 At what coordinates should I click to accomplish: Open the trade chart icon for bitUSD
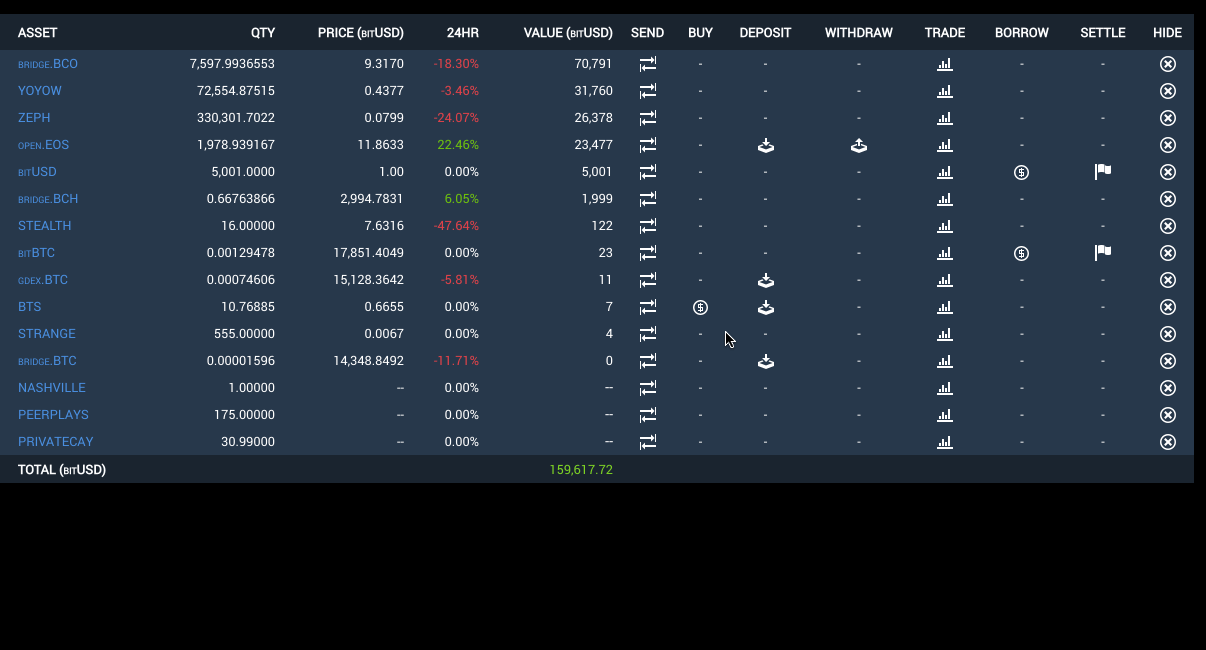[x=945, y=172]
